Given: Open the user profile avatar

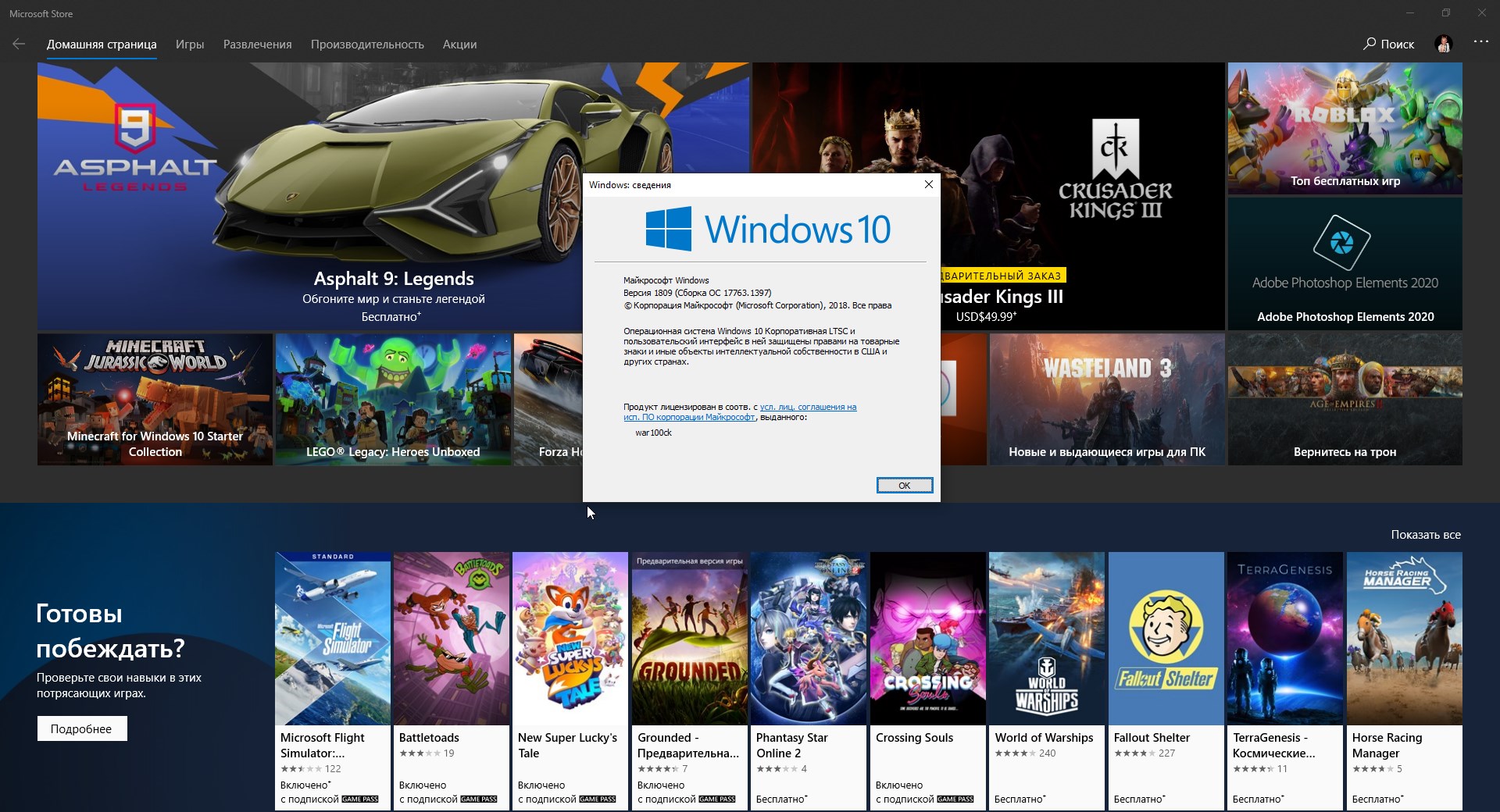Looking at the screenshot, I should point(1443,44).
